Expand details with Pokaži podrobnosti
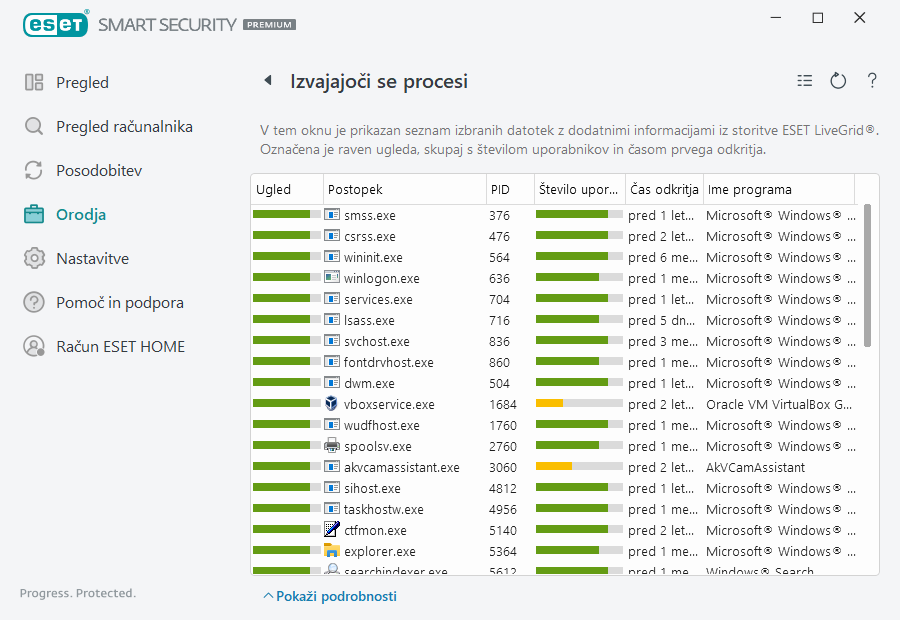This screenshot has height=620, width=900. coord(330,596)
